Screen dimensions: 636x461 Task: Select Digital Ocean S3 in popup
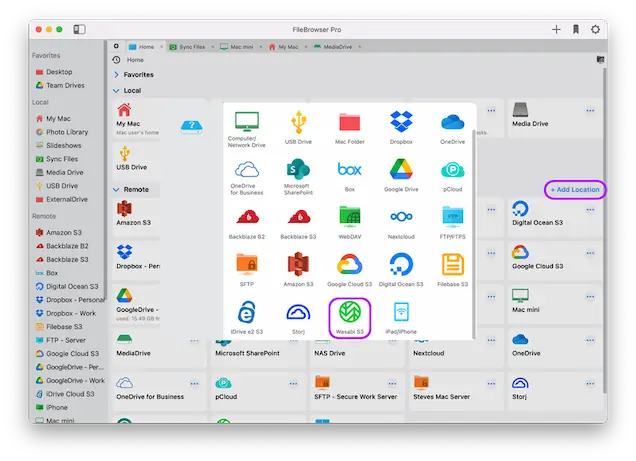click(401, 269)
